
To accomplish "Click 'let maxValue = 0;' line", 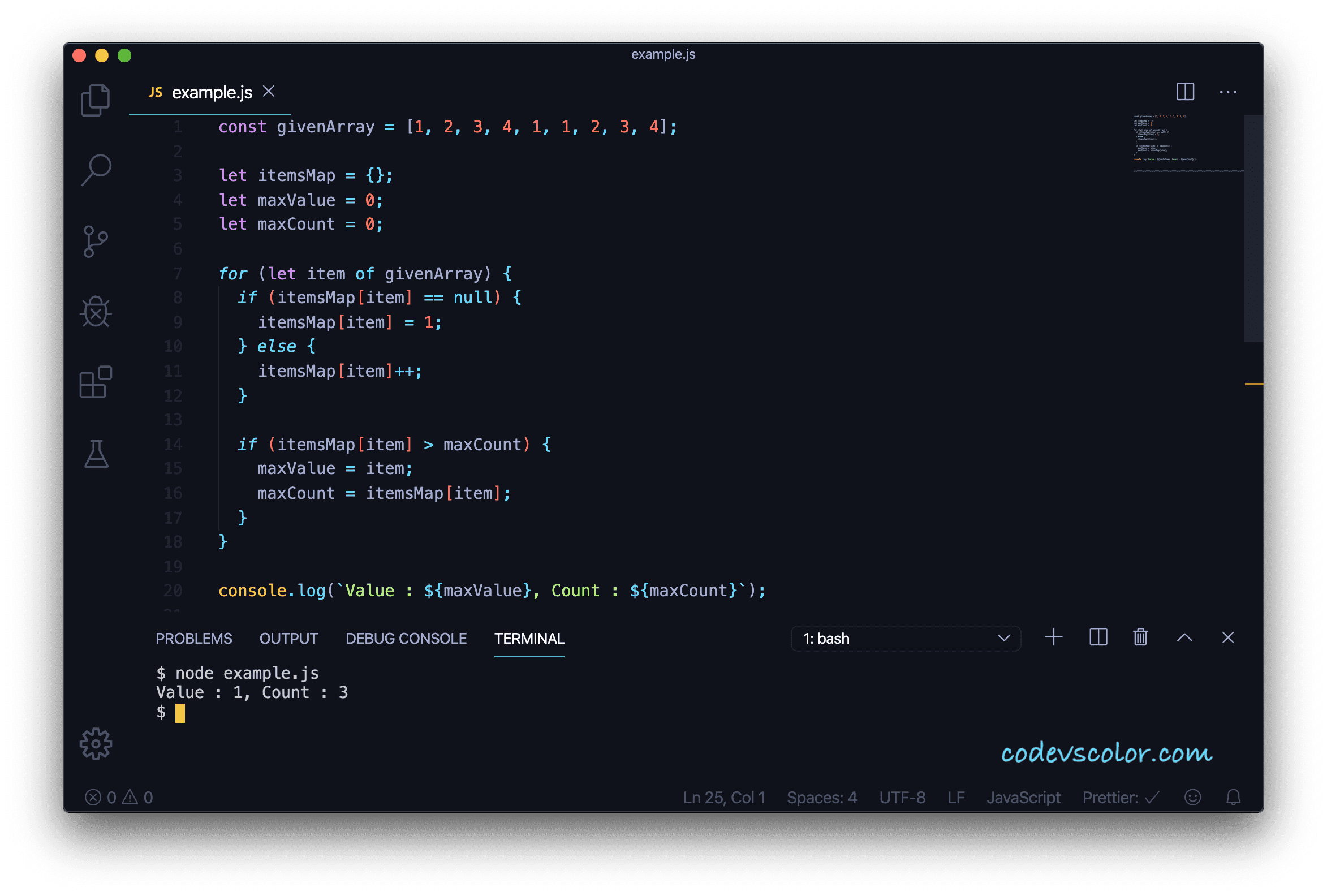I will pyautogui.click(x=300, y=200).
